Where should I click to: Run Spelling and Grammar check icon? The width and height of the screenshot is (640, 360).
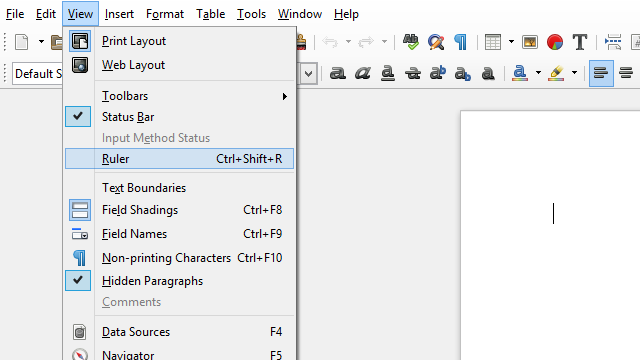point(411,42)
